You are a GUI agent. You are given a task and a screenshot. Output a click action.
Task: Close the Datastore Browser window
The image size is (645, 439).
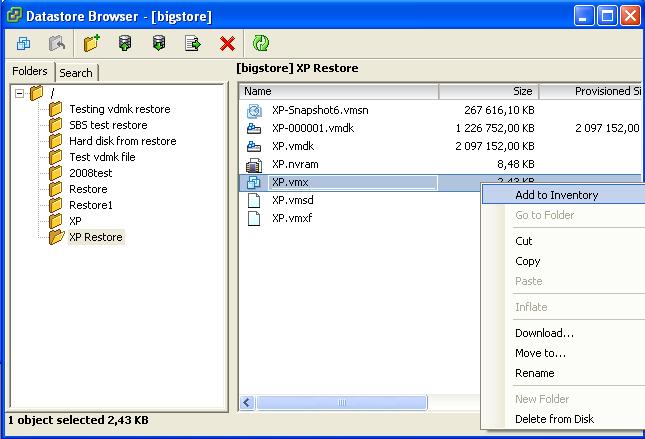630,16
